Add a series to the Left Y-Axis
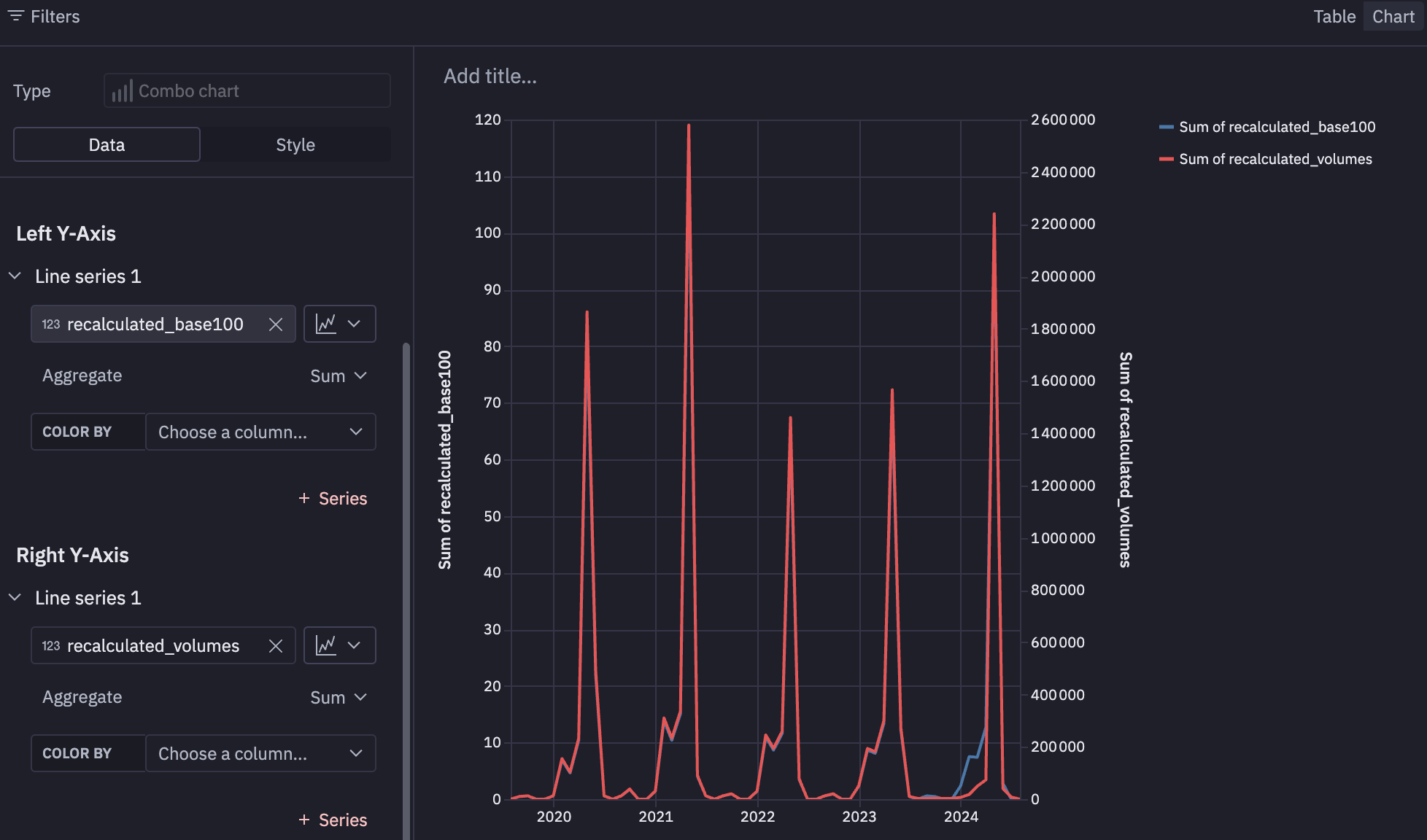Screen dimensions: 1427x840 [333, 499]
